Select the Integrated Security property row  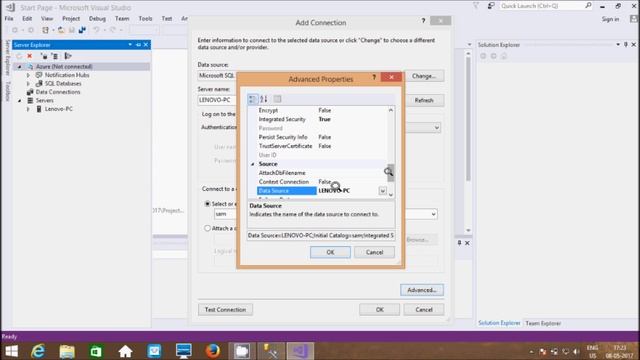click(321, 119)
